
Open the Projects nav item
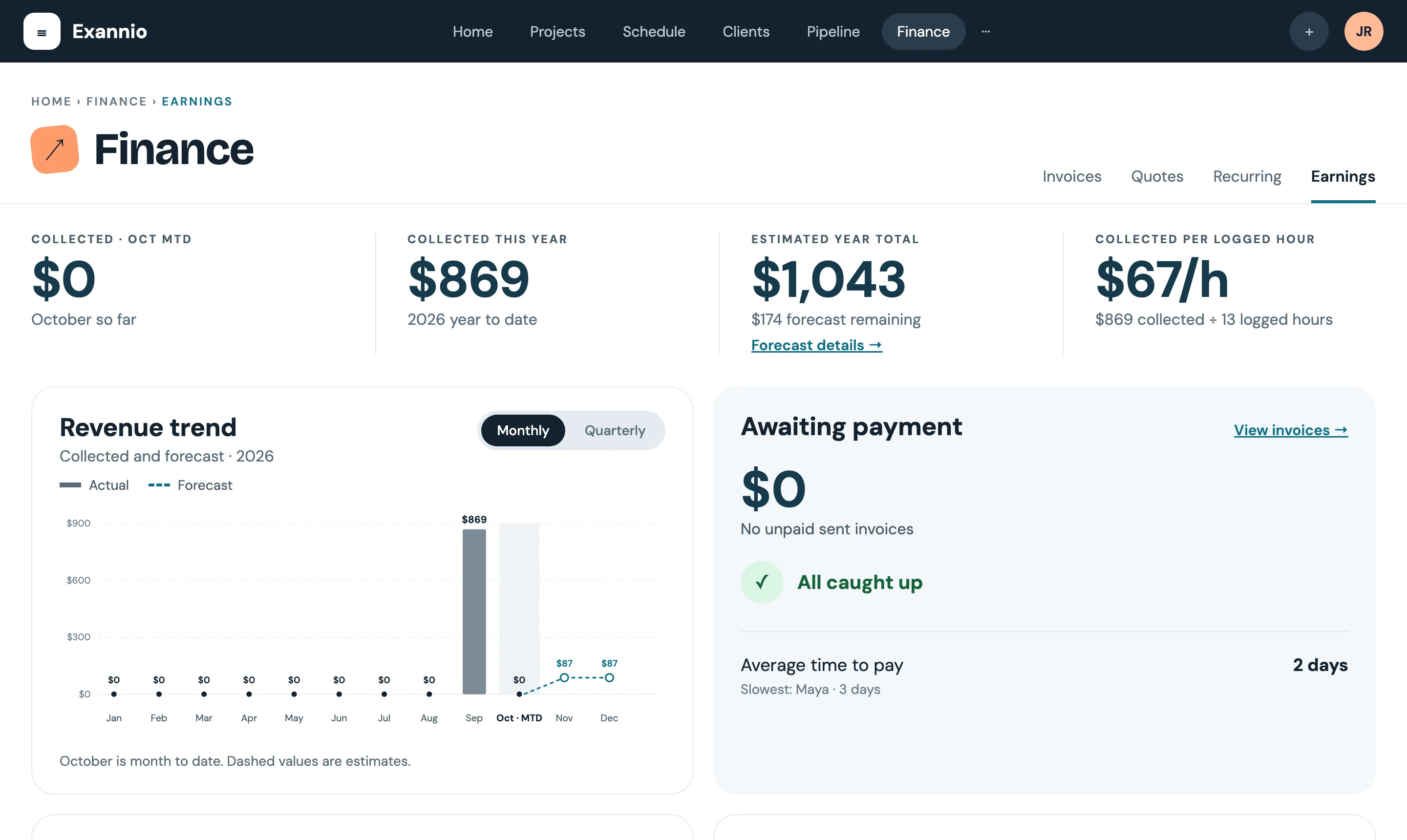tap(558, 32)
